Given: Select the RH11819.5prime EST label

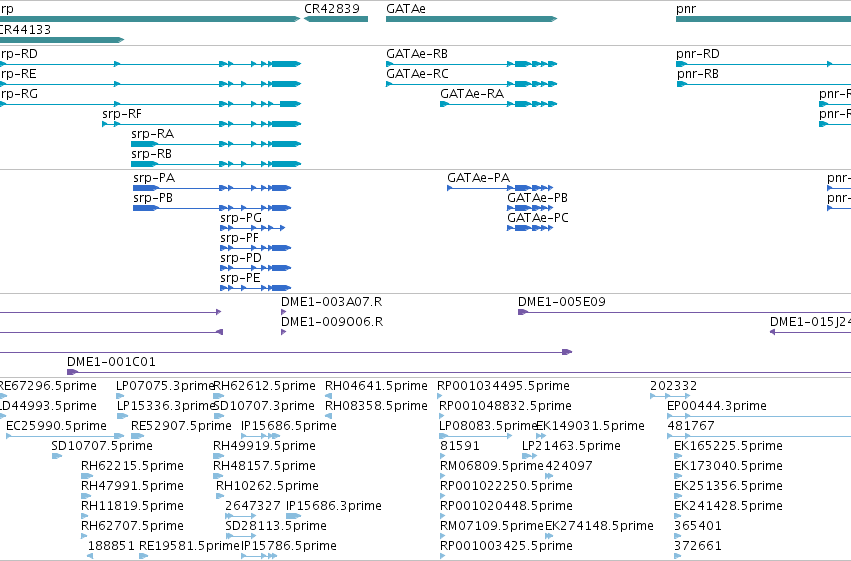Looking at the screenshot, I should pos(132,506).
